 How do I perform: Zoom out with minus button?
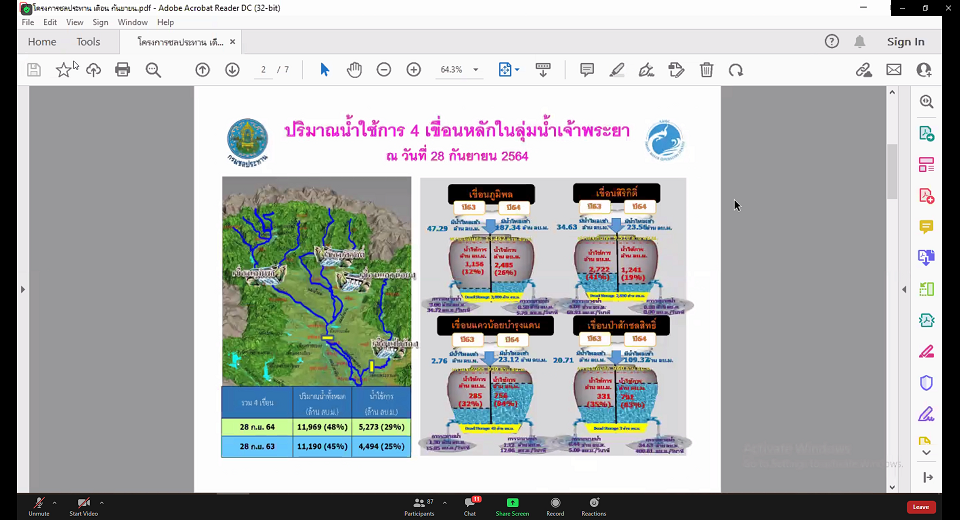(x=384, y=70)
